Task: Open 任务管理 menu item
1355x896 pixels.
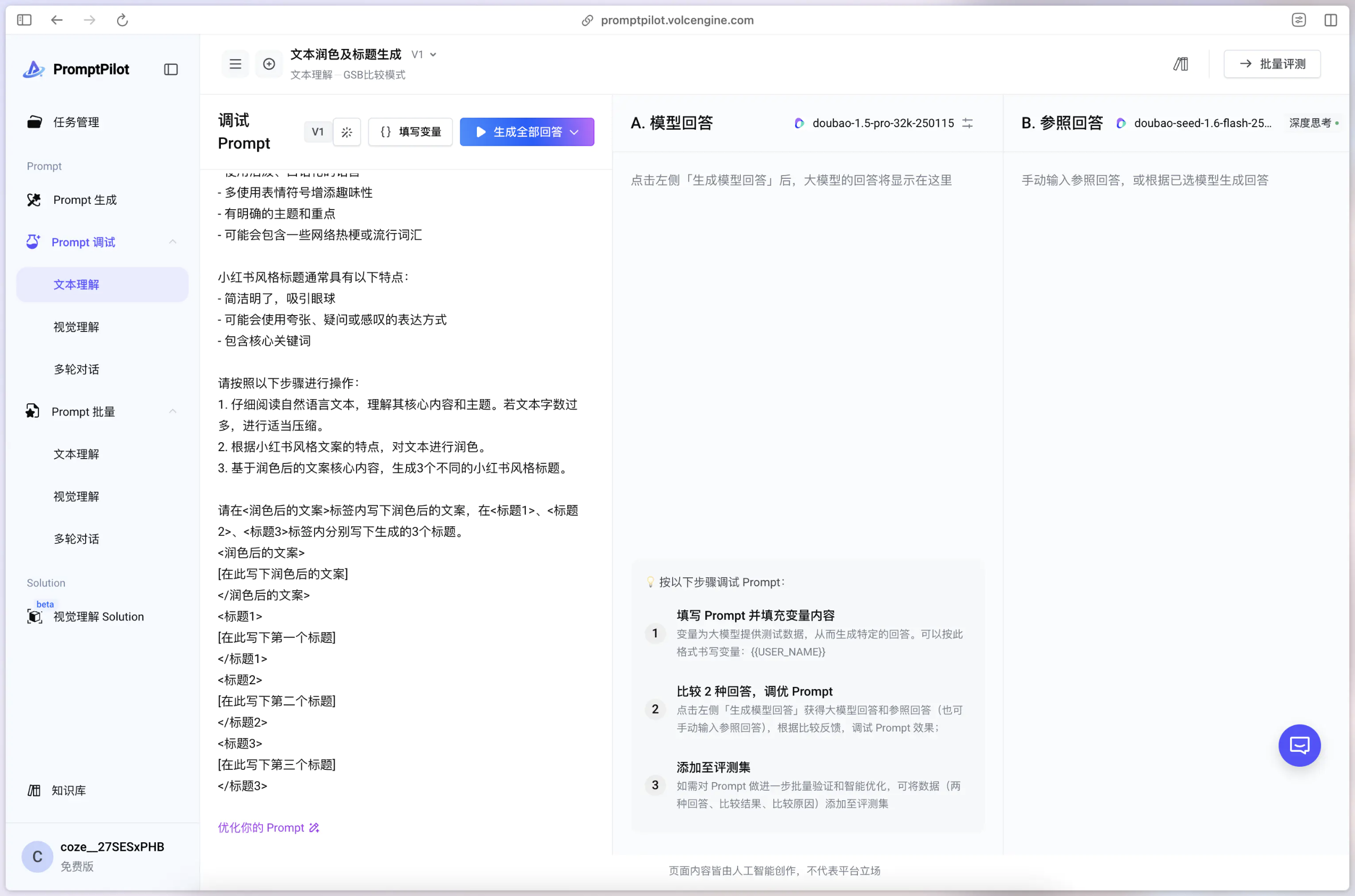Action: tap(76, 122)
